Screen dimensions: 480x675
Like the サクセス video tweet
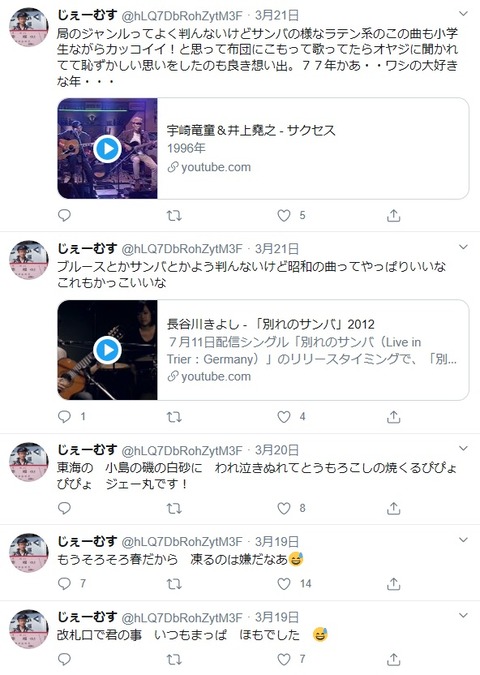point(284,215)
